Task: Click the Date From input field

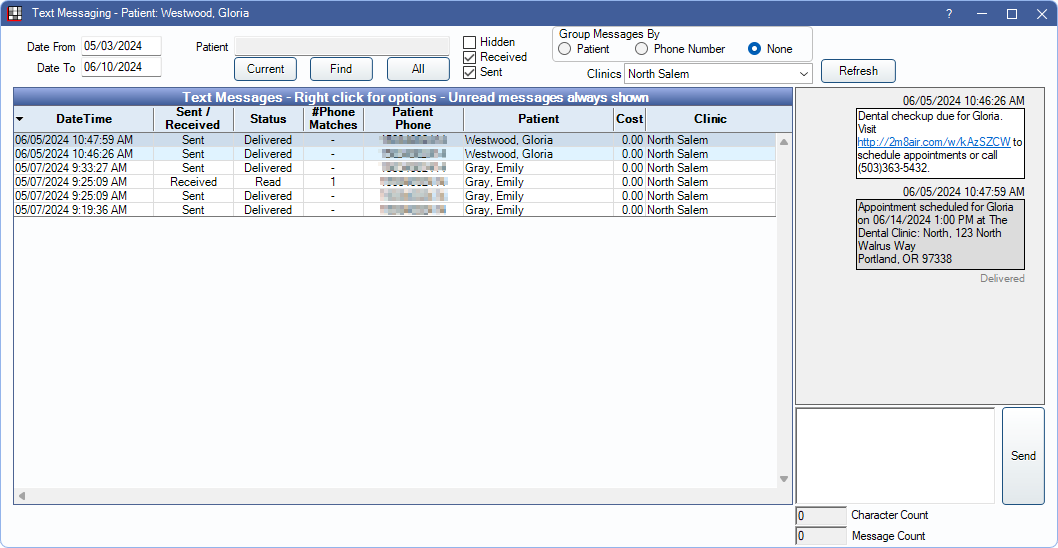Action: click(x=121, y=46)
